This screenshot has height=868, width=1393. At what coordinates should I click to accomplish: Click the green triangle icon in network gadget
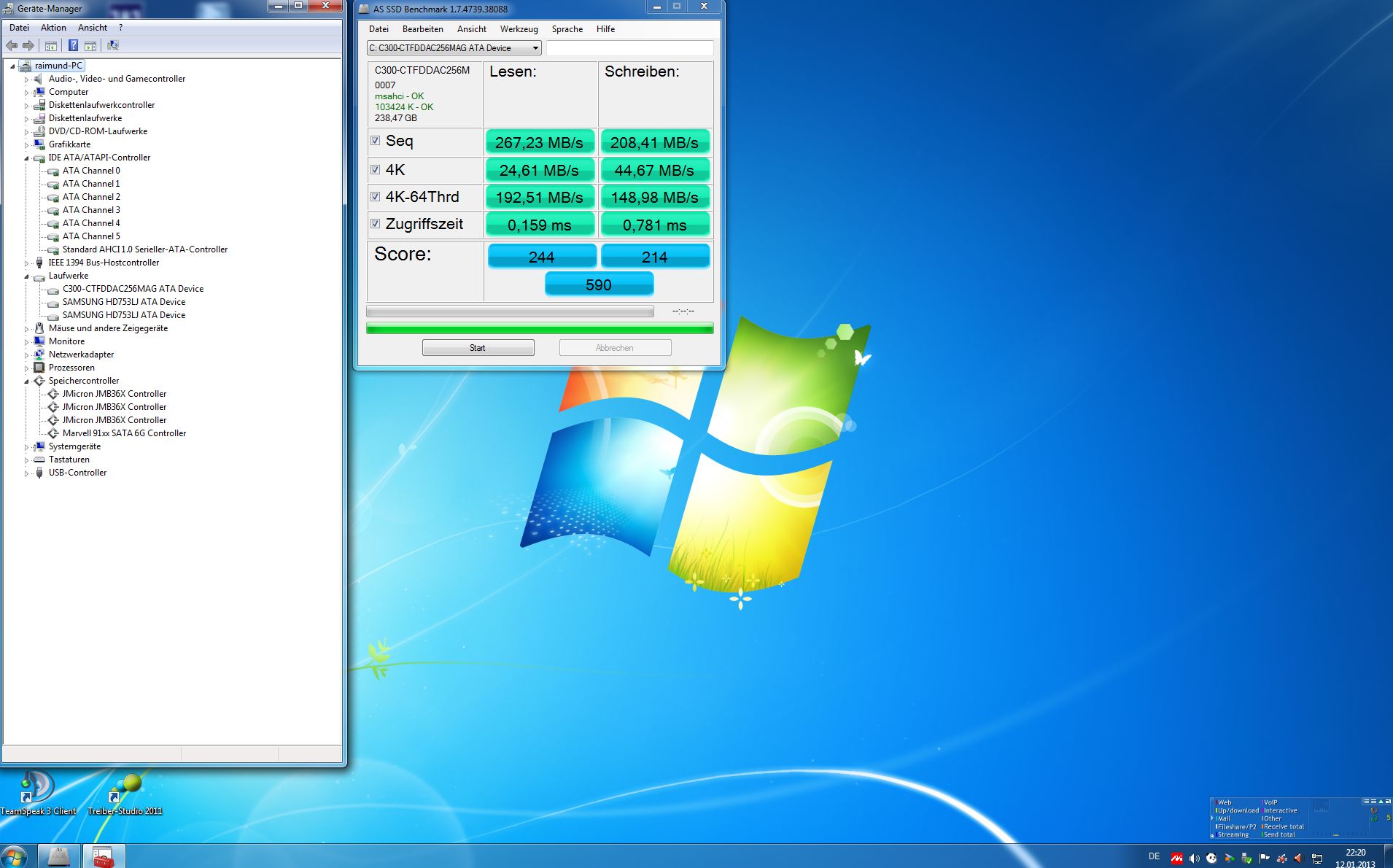click(x=1381, y=801)
